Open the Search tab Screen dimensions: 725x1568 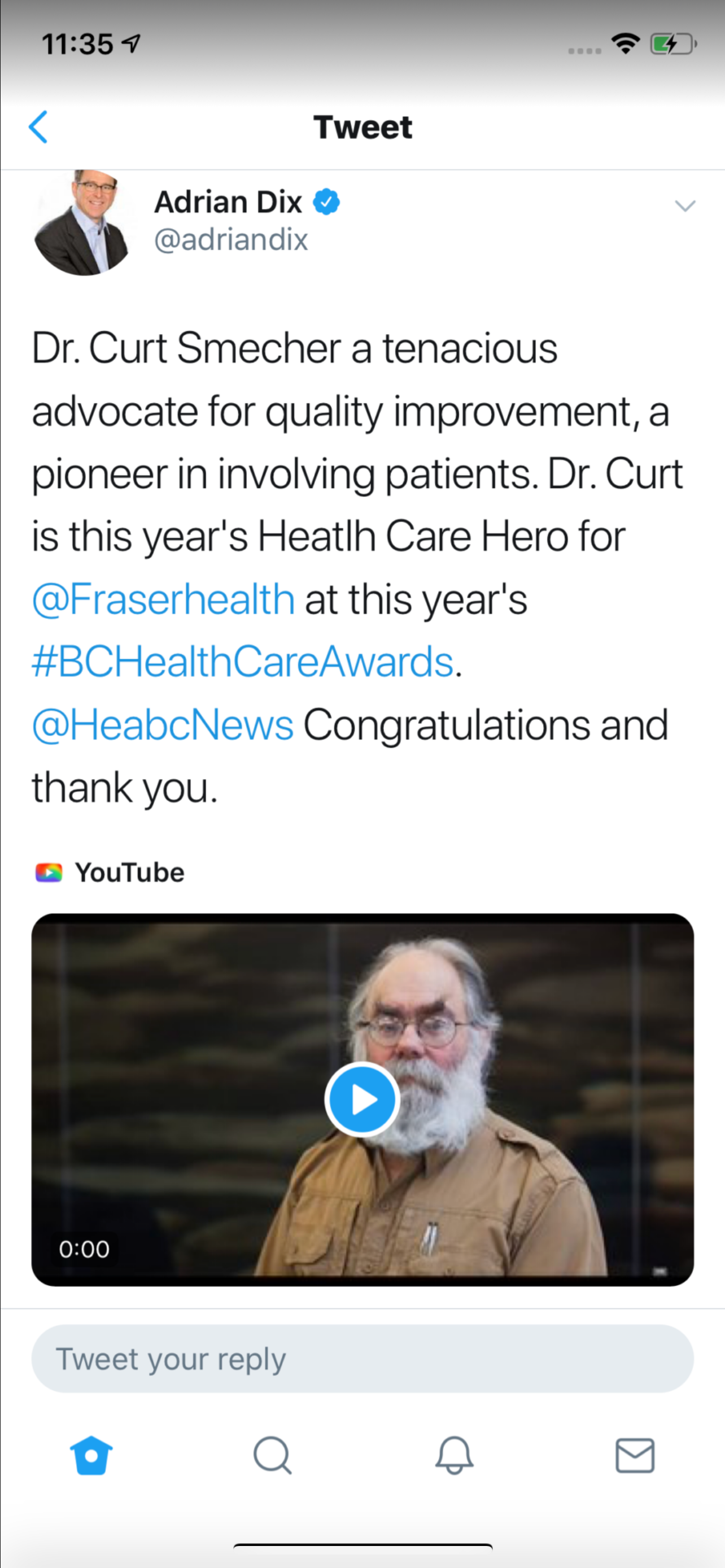(x=272, y=1455)
